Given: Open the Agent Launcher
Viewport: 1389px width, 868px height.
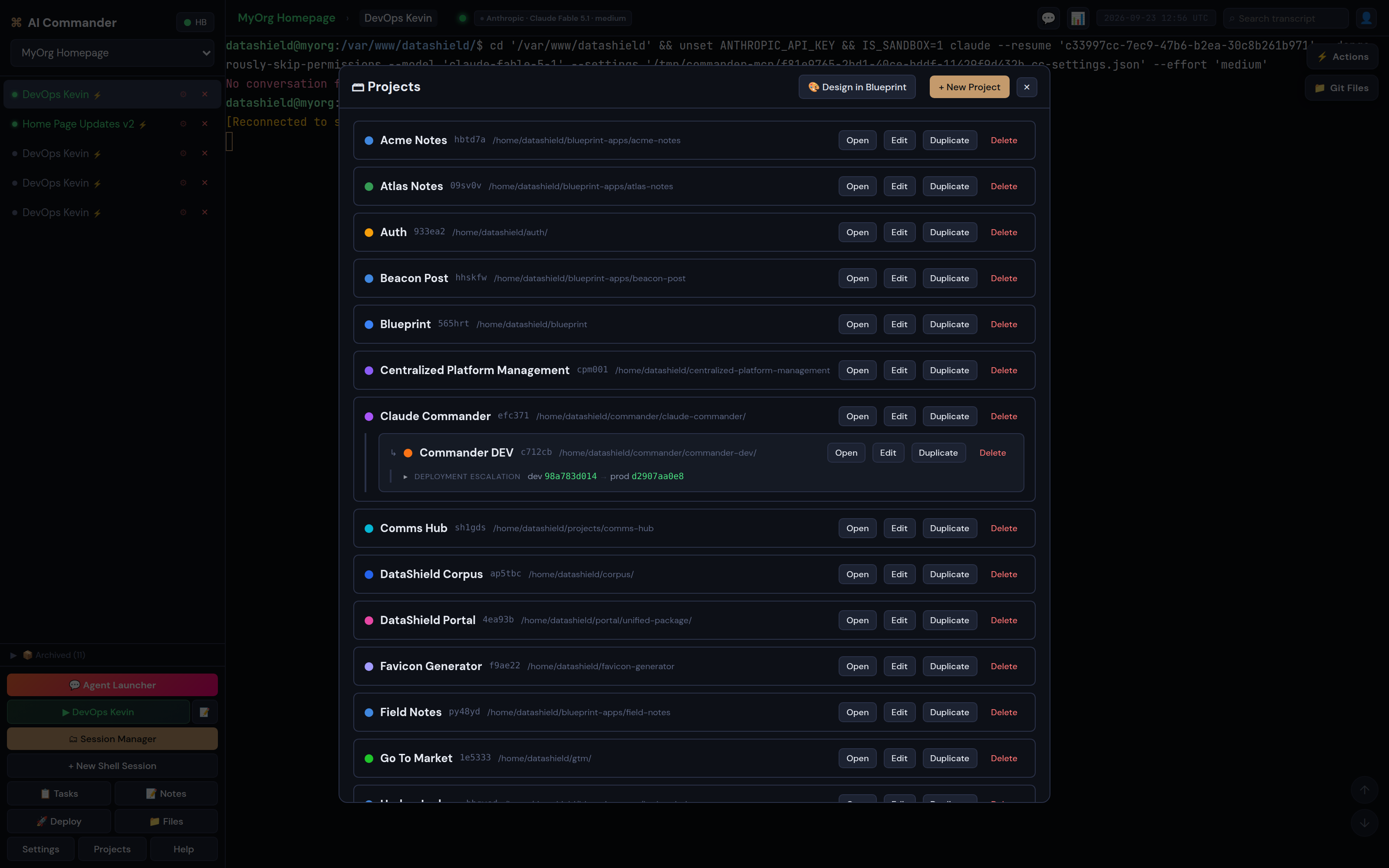Looking at the screenshot, I should (x=112, y=685).
